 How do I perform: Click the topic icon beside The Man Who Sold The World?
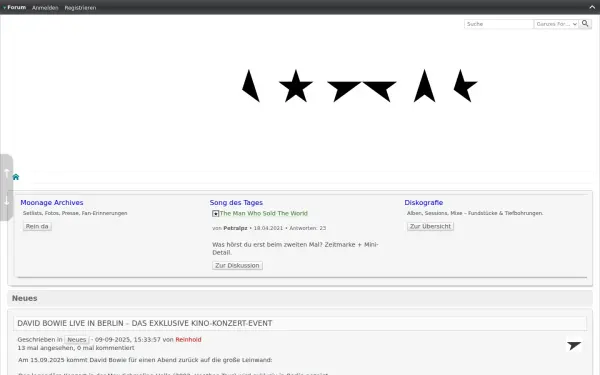pos(215,214)
